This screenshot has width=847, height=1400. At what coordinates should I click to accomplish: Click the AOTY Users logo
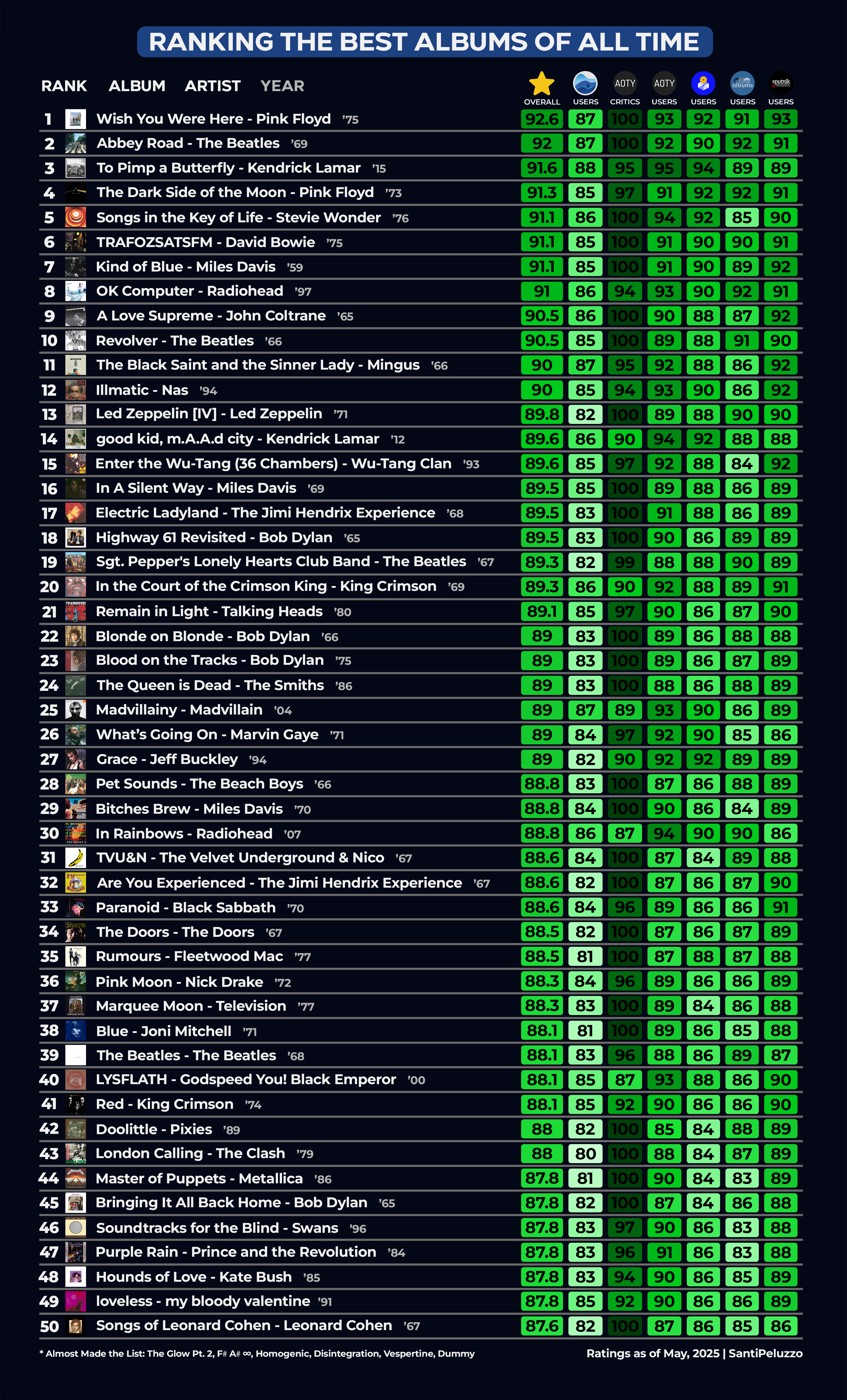click(x=664, y=84)
